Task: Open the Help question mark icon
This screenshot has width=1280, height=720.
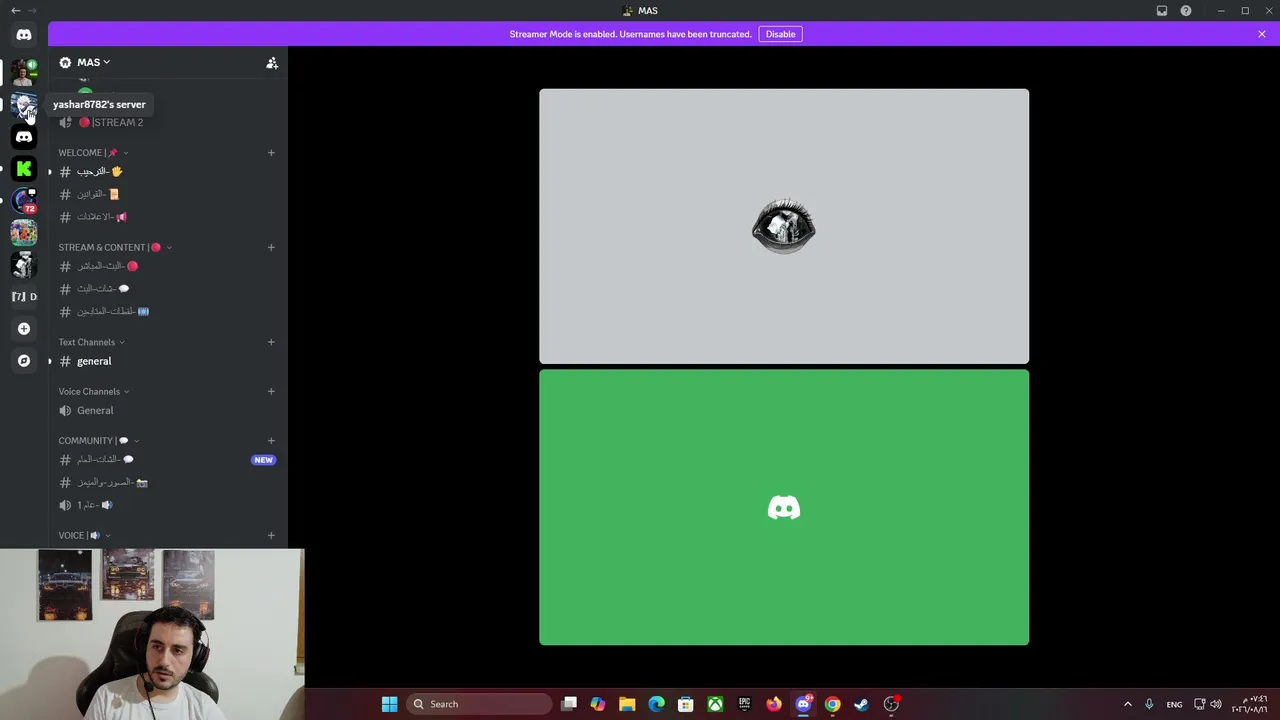Action: (1186, 11)
